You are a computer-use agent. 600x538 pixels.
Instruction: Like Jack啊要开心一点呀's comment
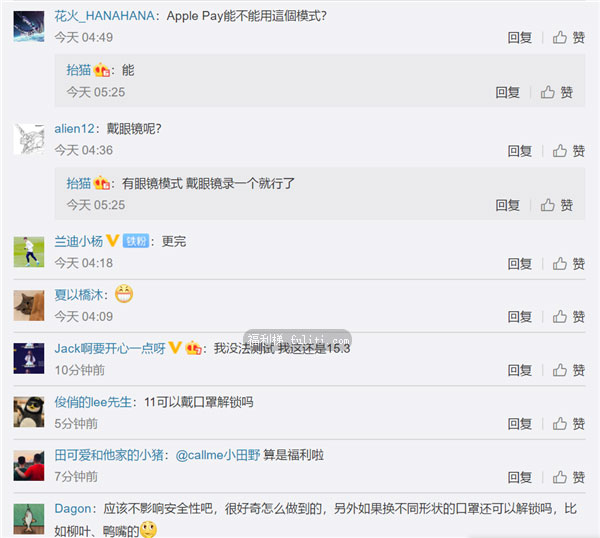click(568, 370)
